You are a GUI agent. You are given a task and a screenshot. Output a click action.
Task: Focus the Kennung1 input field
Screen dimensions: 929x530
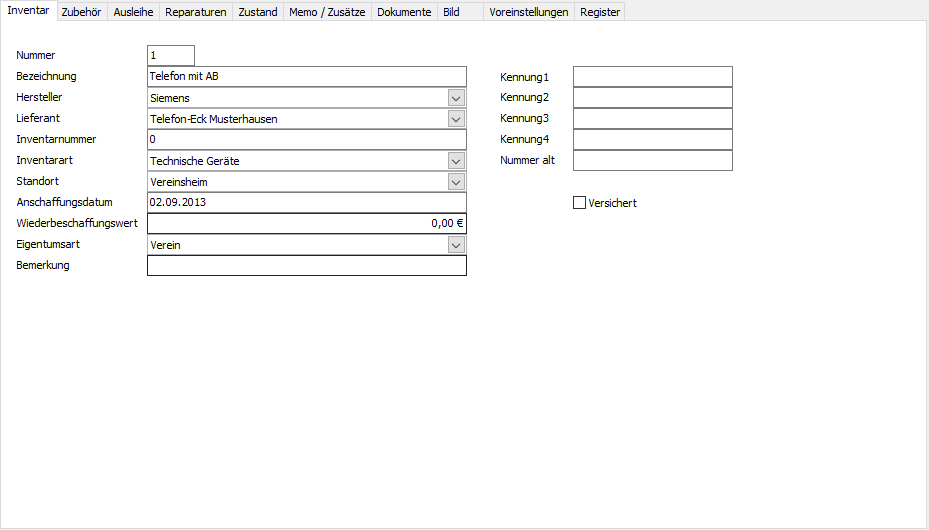(x=652, y=77)
